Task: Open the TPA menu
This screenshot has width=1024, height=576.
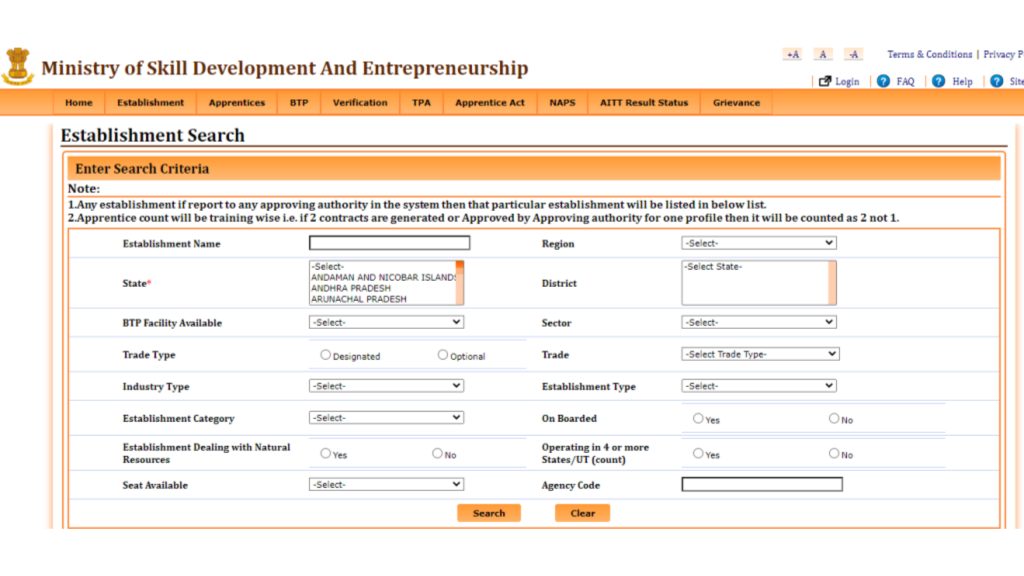Action: point(421,103)
